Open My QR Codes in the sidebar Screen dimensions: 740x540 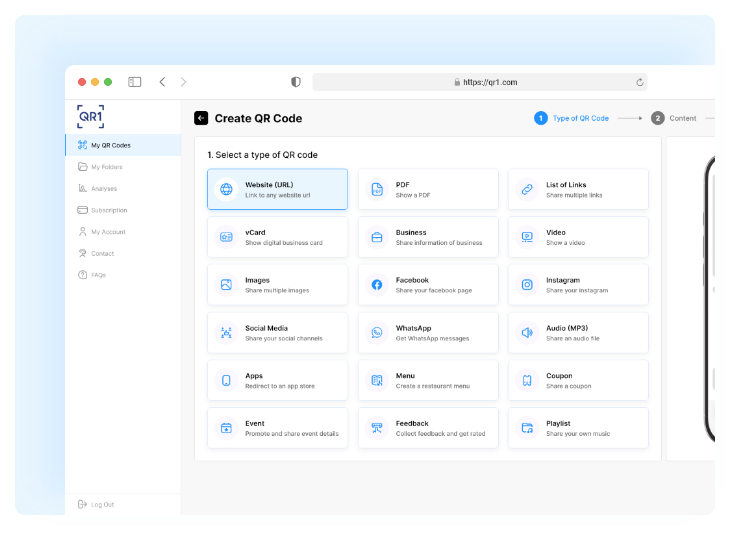pos(110,145)
